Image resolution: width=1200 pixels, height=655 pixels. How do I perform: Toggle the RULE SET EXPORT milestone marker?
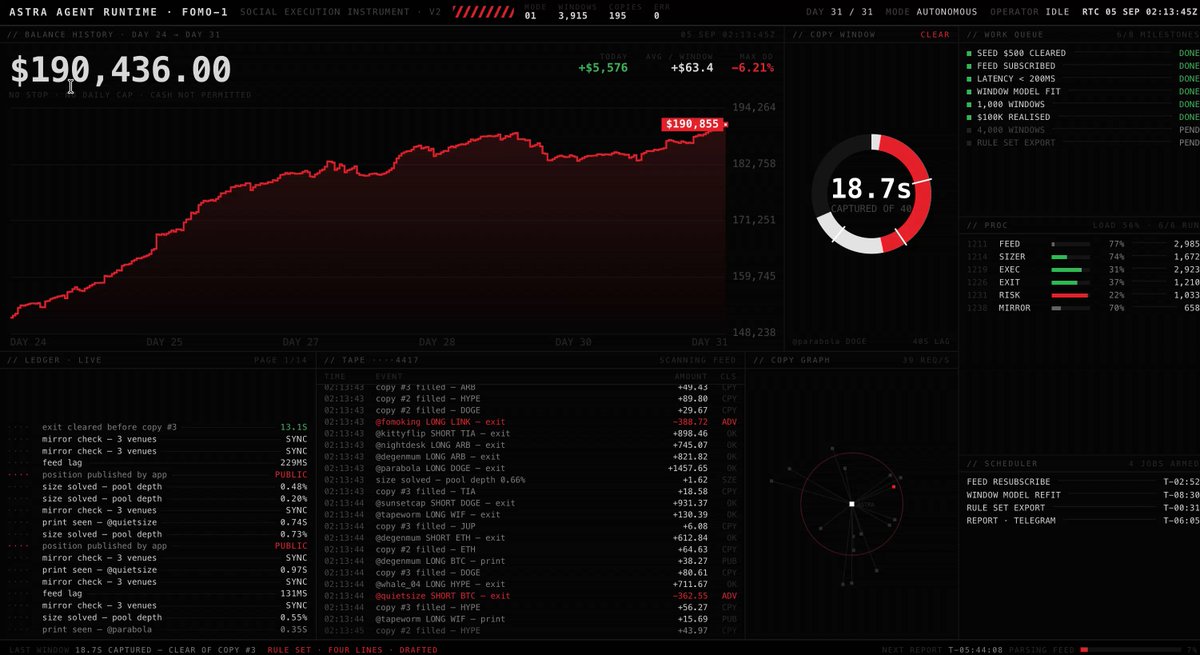[969, 143]
